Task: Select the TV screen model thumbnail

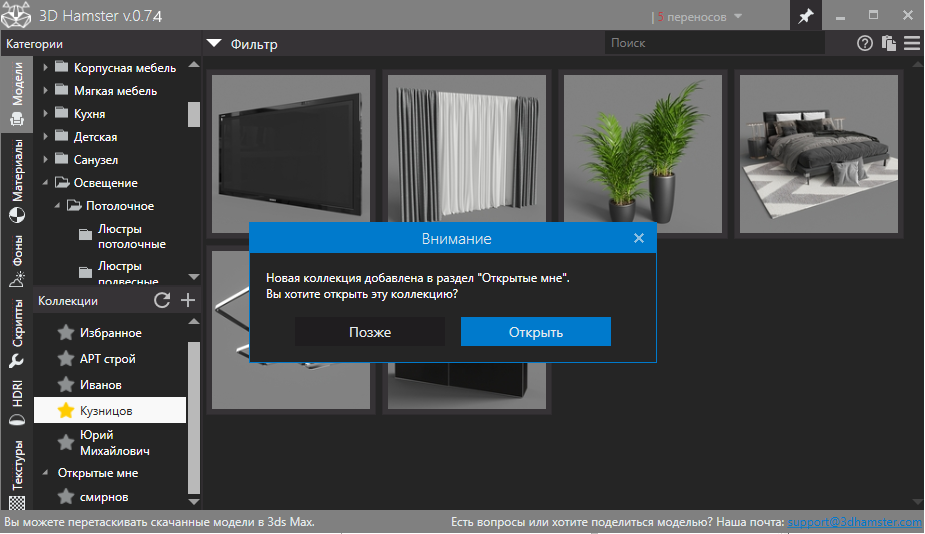Action: (291, 153)
